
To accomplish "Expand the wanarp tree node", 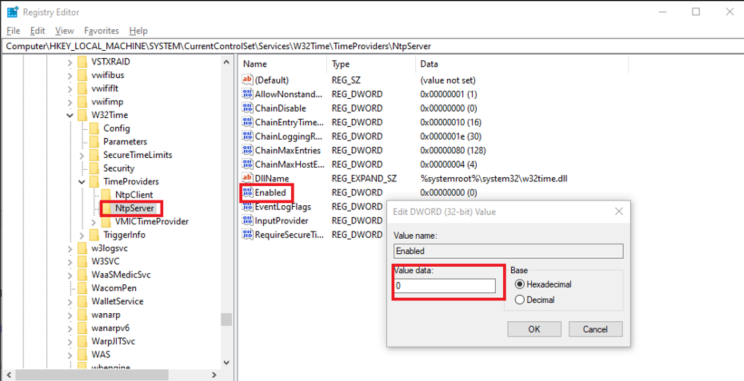I will pyautogui.click(x=70, y=315).
